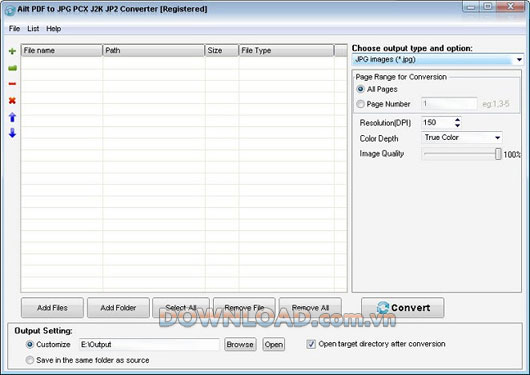Click the Open output folder button
The width and height of the screenshot is (530, 375).
[274, 344]
